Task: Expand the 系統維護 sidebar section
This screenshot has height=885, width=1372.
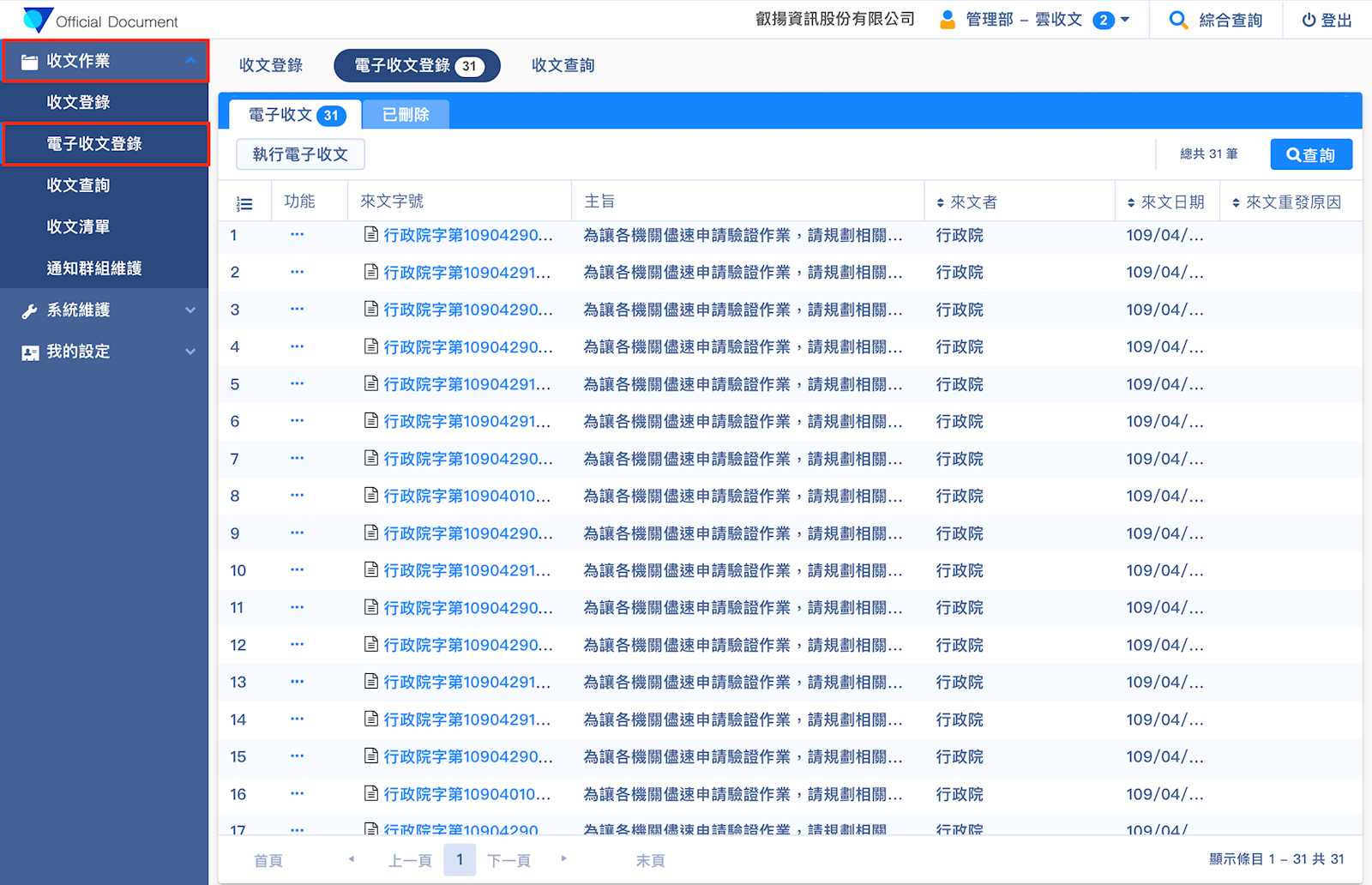Action: [x=190, y=310]
